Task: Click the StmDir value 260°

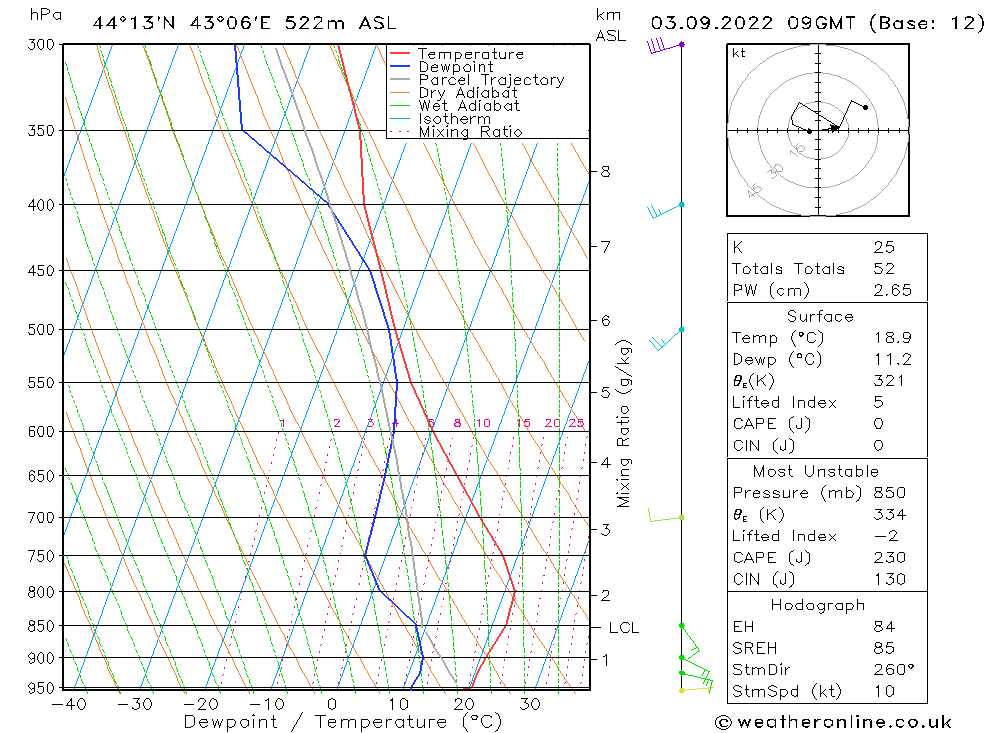Action: coord(893,670)
